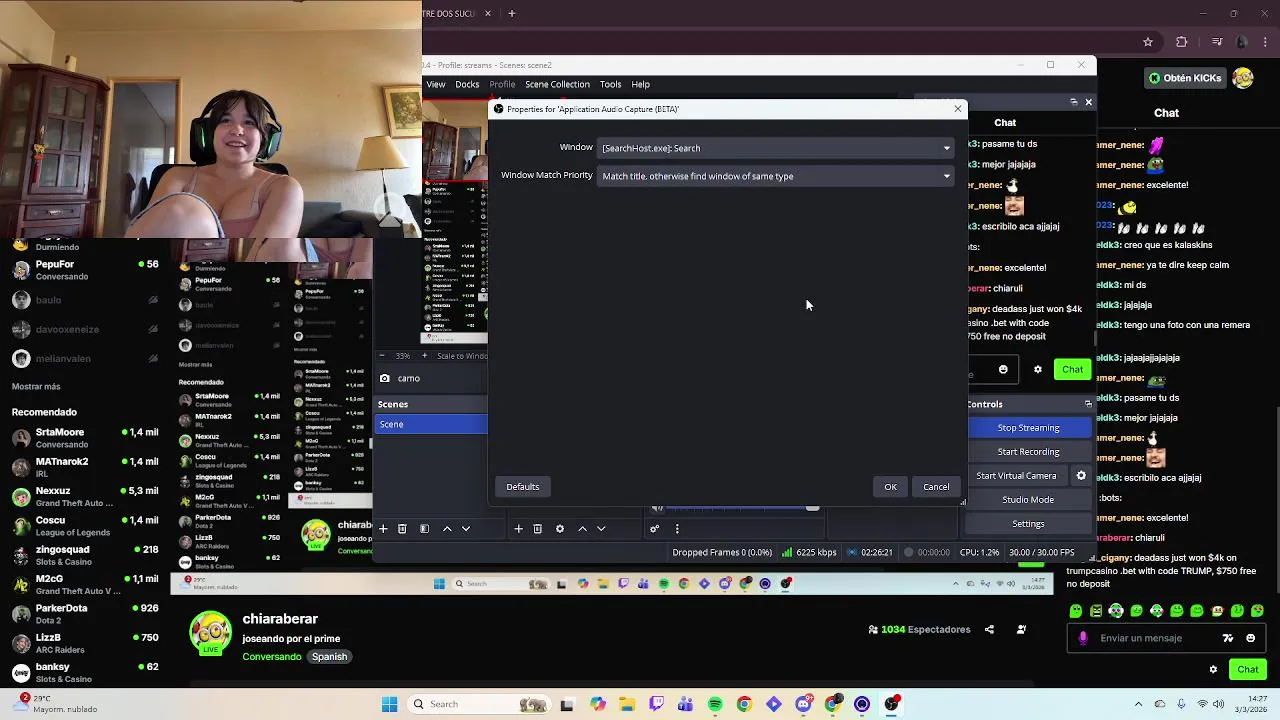Enable Studio Mode in OBS
Screen dimensions: 1280x720
point(1028,500)
